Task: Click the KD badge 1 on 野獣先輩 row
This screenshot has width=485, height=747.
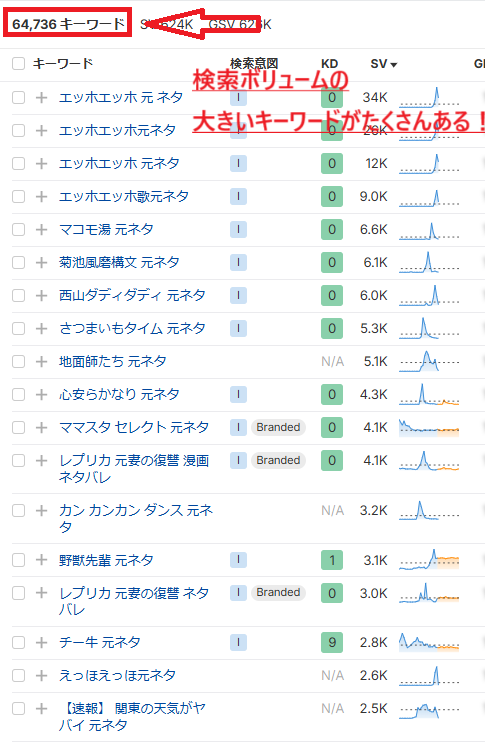Action: point(332,560)
